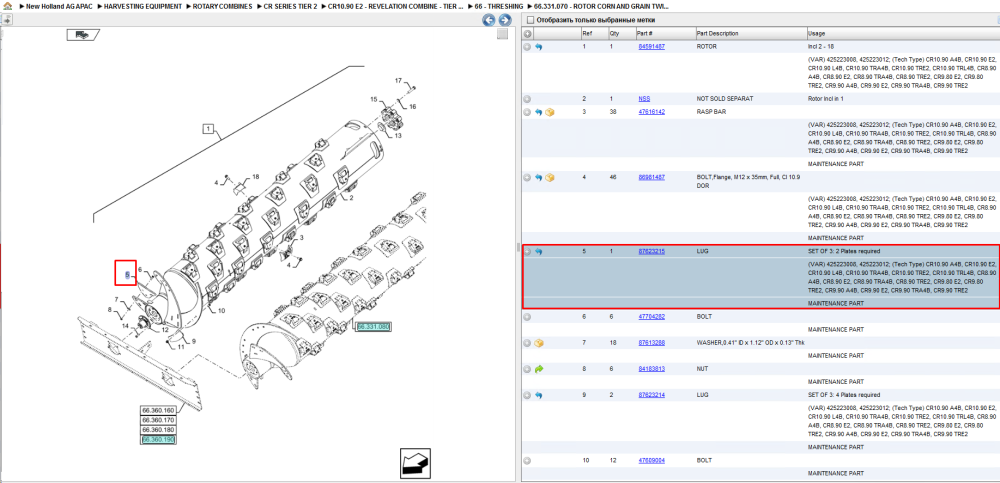Click the blue arrow icon in the RASP BAR row
Screen dimensions: 1000x483
click(538, 112)
